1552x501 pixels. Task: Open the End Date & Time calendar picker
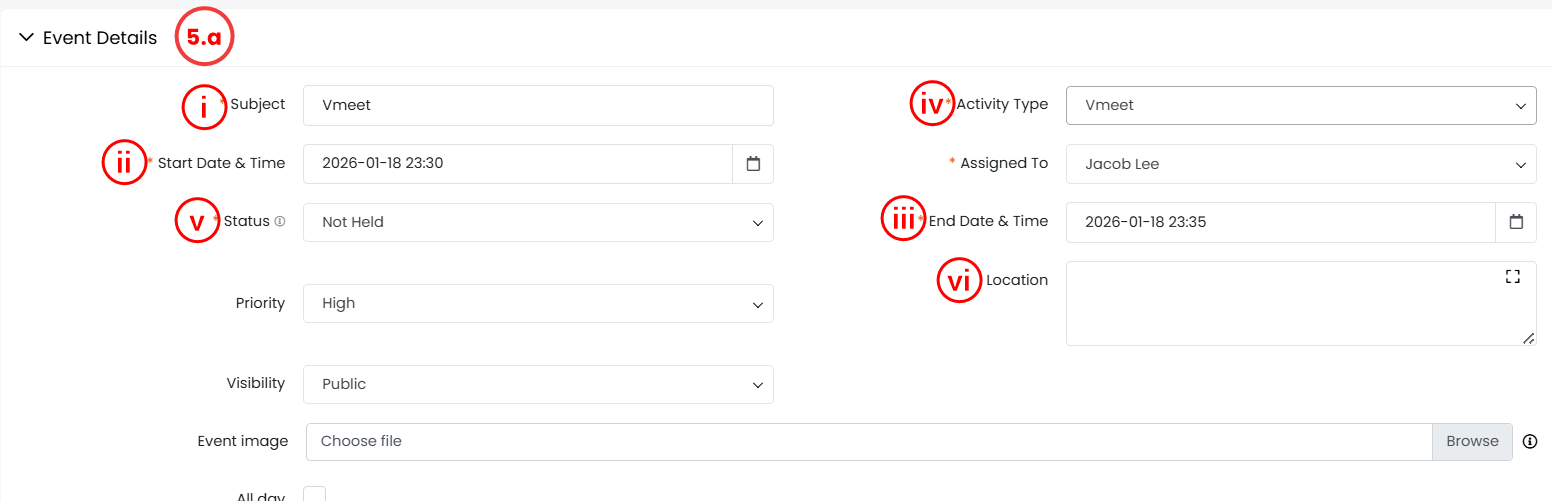1516,222
